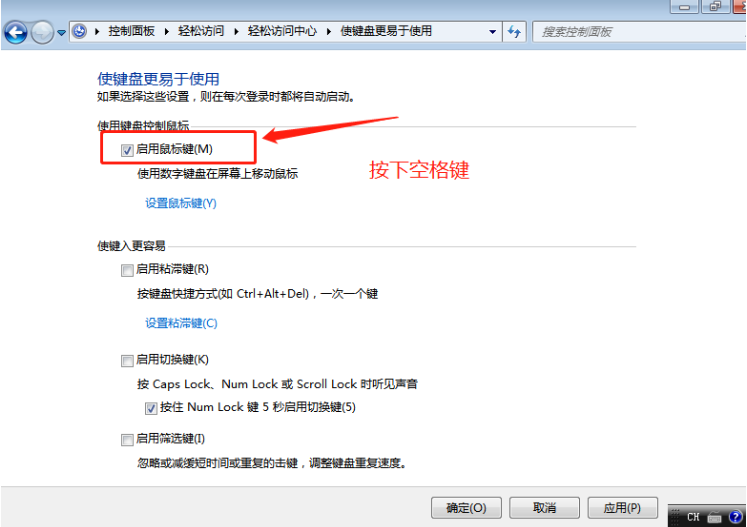Image resolution: width=747 pixels, height=527 pixels.
Task: Click the Back navigation arrow
Action: [x=16, y=32]
